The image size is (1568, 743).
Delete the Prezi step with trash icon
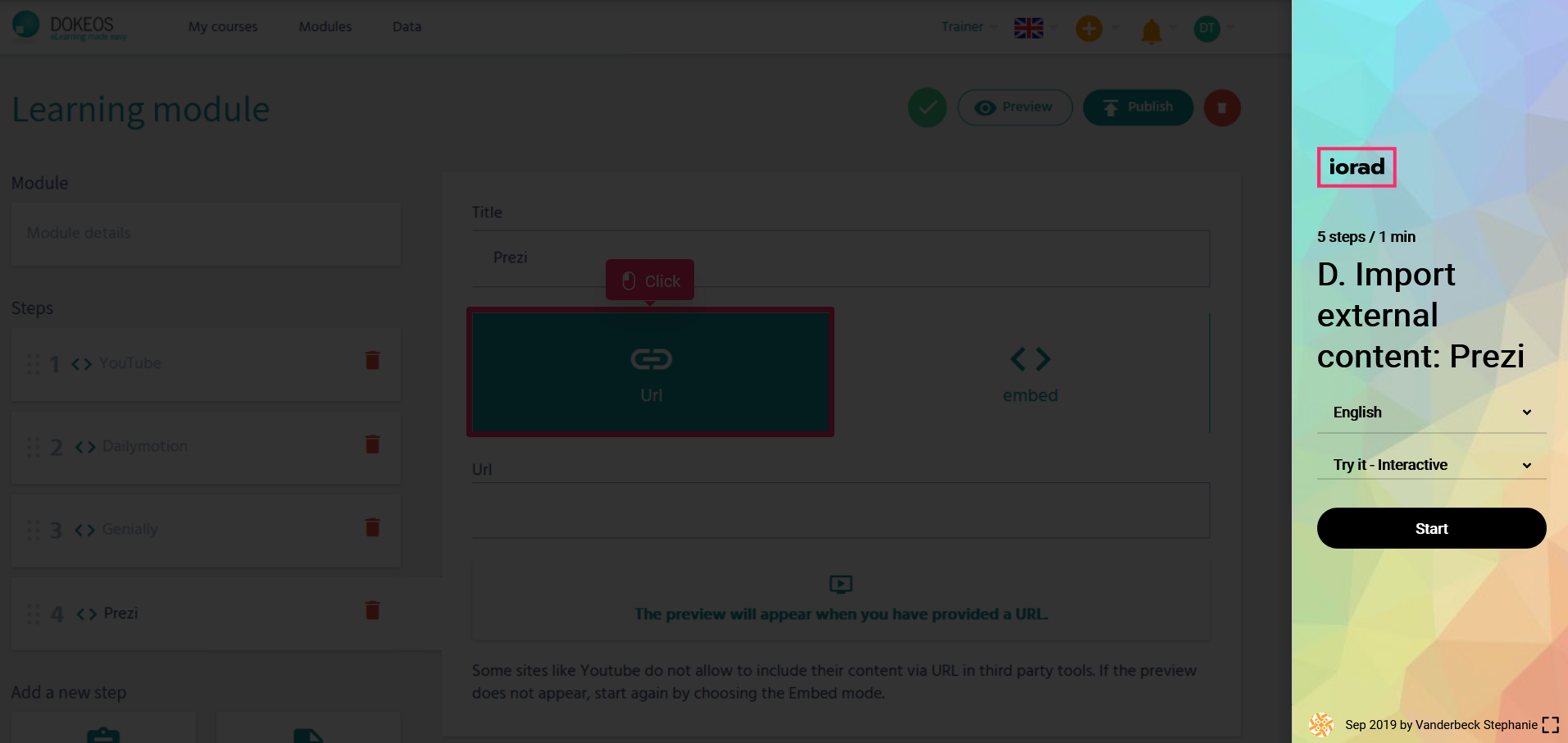[372, 610]
